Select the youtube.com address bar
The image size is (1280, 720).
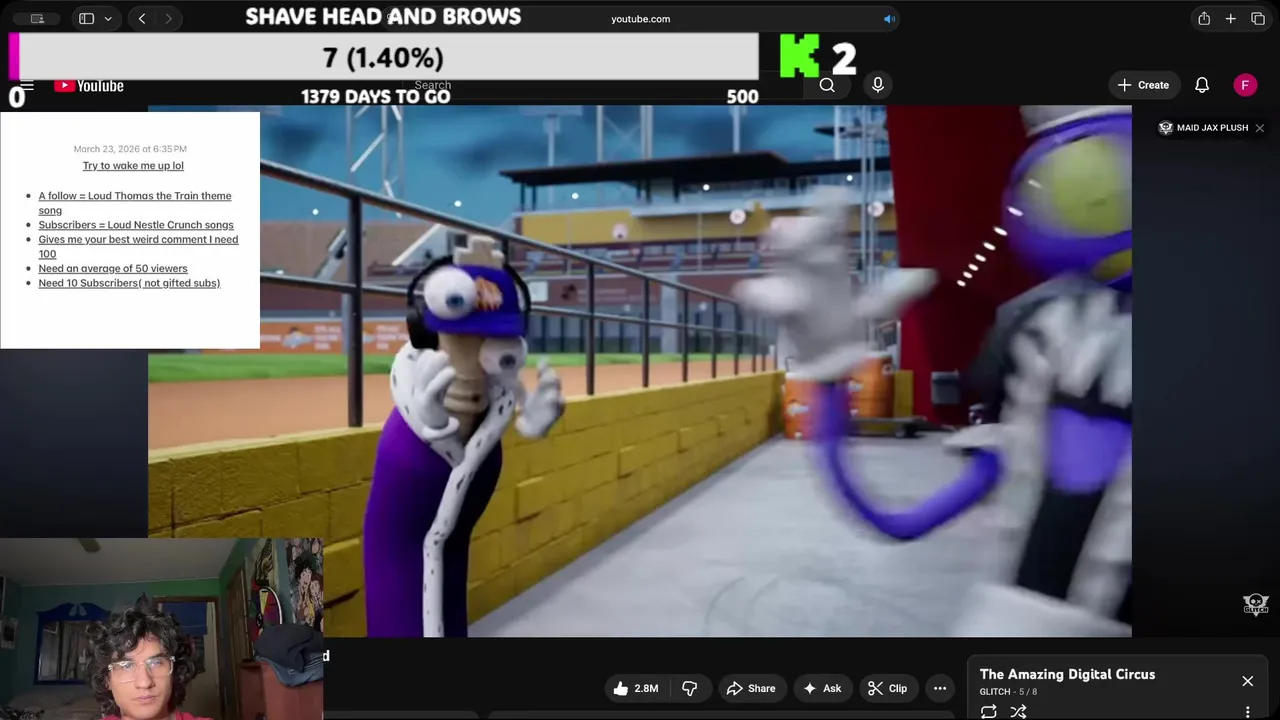[640, 18]
